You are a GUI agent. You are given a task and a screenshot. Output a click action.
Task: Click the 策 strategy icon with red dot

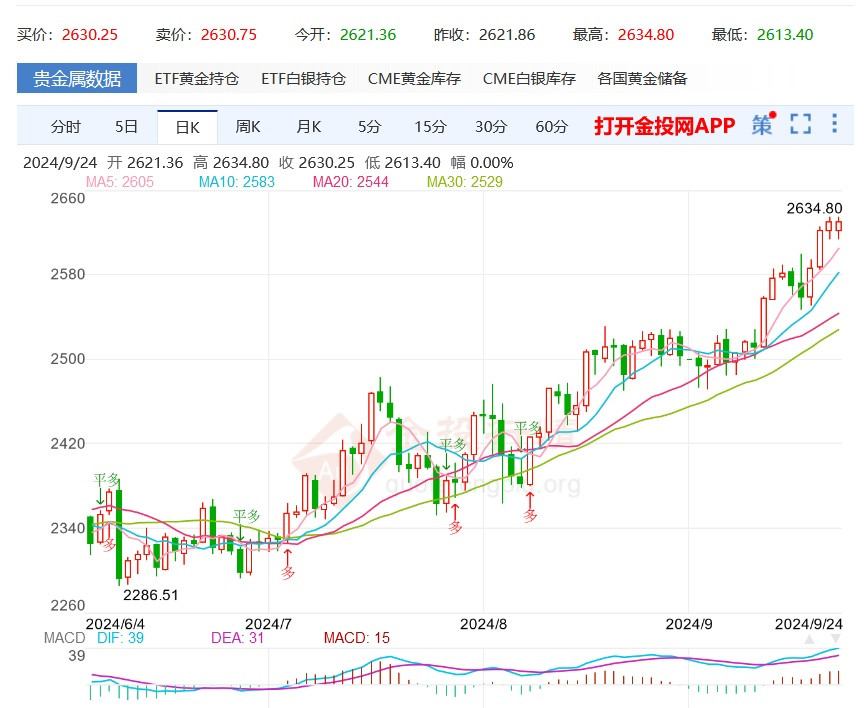764,124
